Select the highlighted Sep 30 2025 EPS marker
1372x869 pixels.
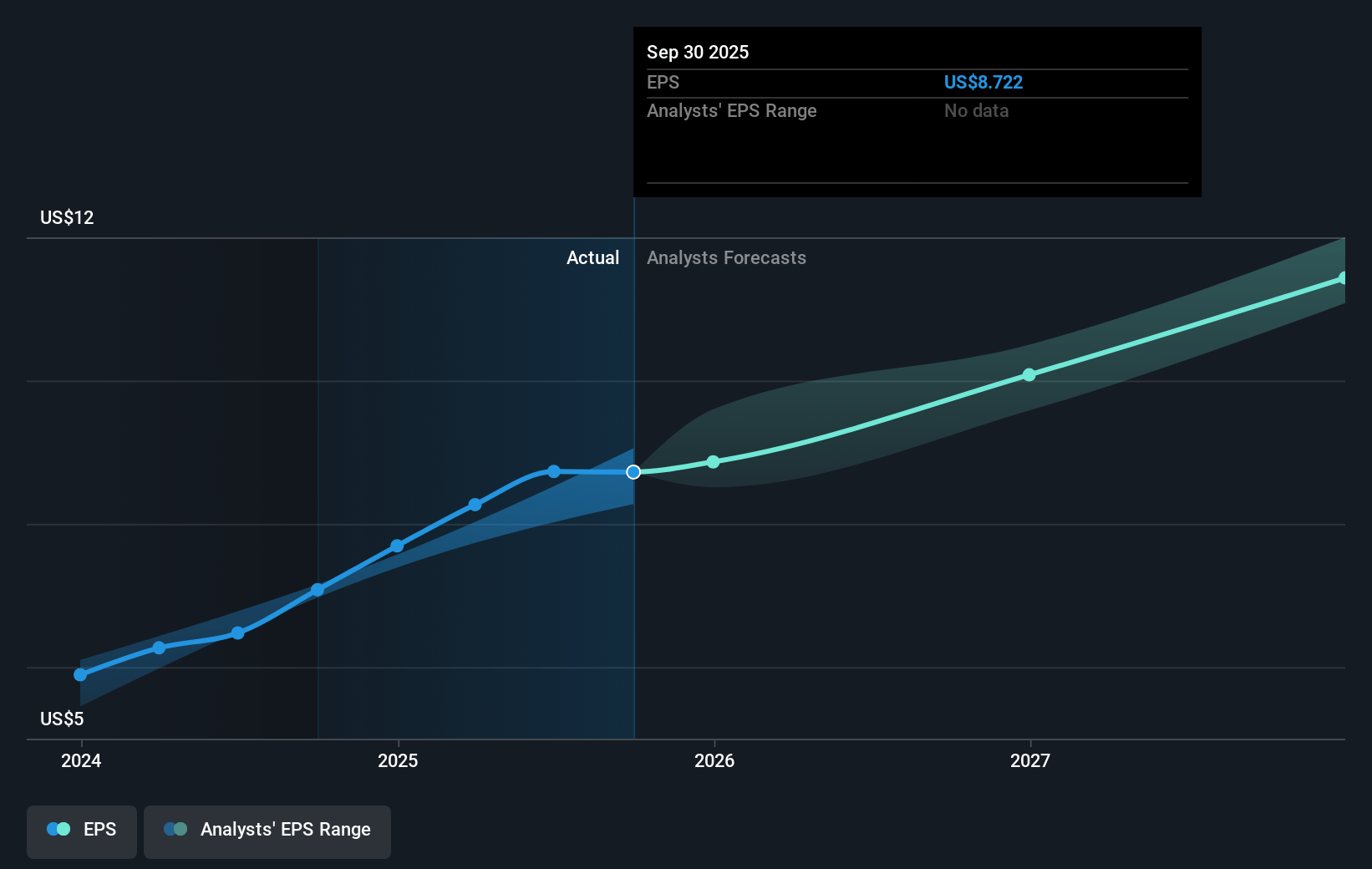coord(633,472)
